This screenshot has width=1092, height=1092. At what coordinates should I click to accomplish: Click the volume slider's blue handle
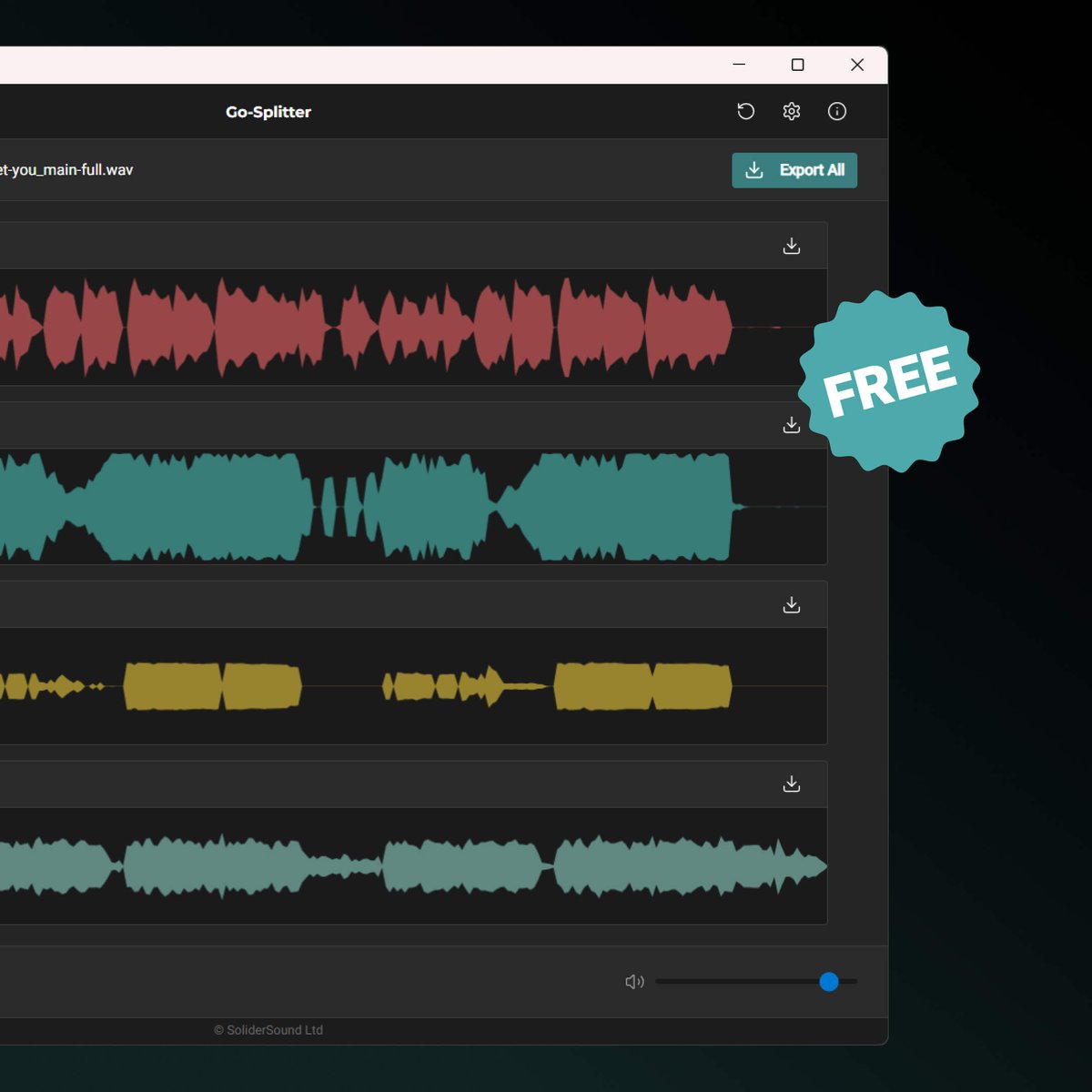(829, 982)
